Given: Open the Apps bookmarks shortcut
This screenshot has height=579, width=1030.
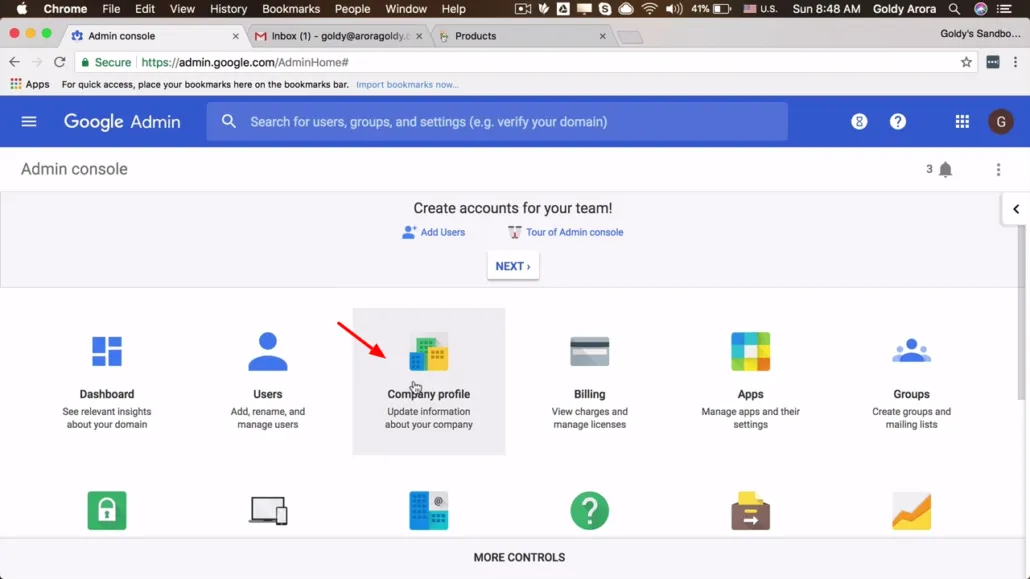Looking at the screenshot, I should [x=30, y=84].
